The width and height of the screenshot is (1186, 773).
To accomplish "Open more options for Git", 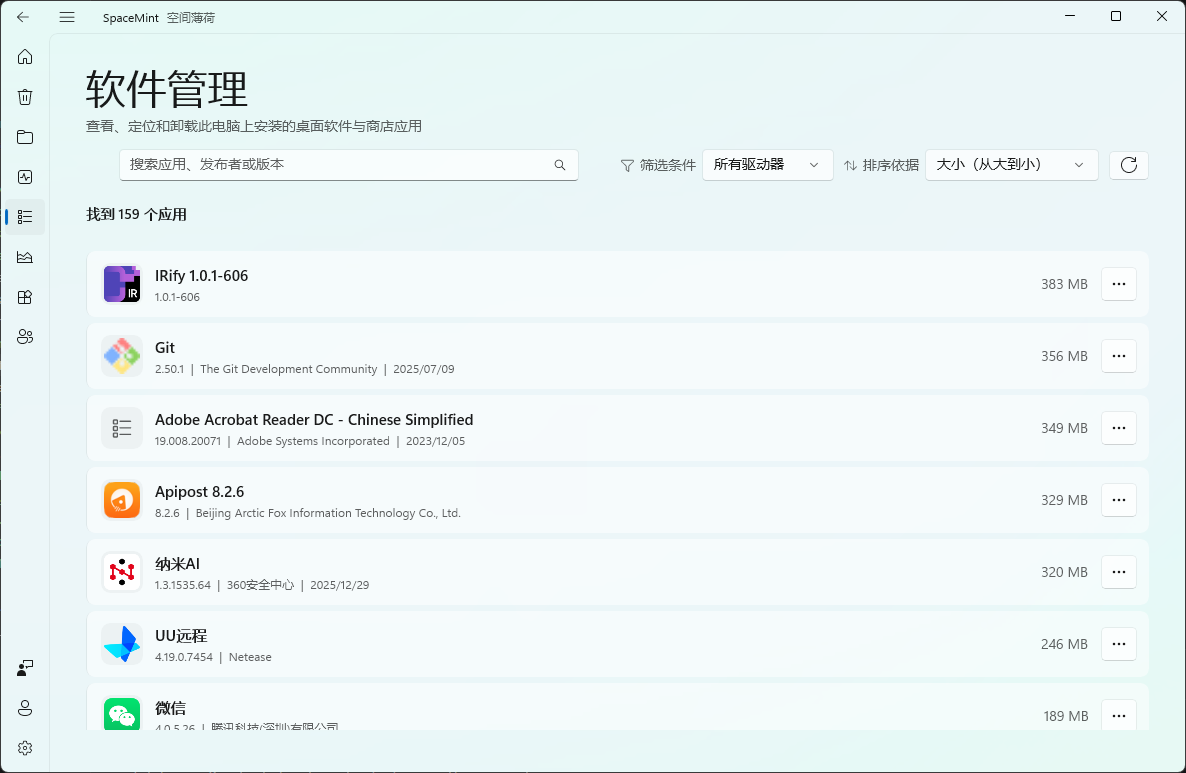I will (1119, 355).
